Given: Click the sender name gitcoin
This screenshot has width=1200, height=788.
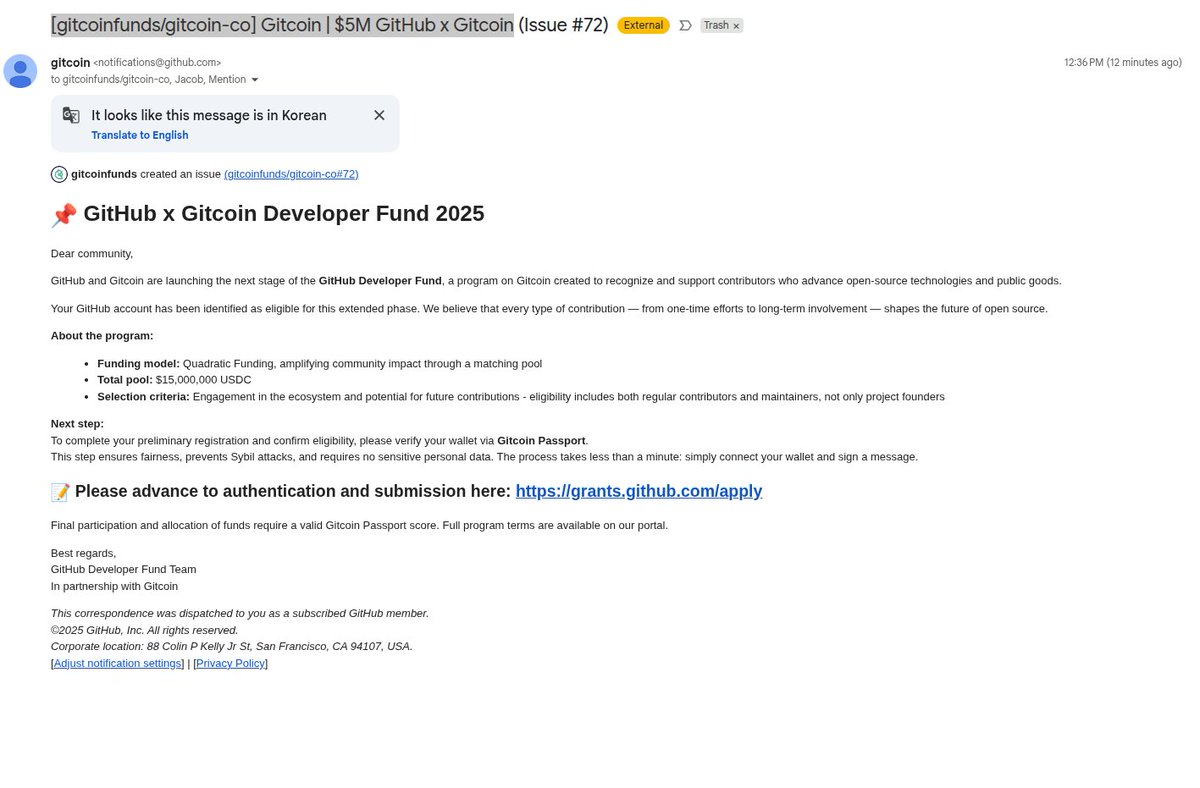Looking at the screenshot, I should (x=70, y=62).
